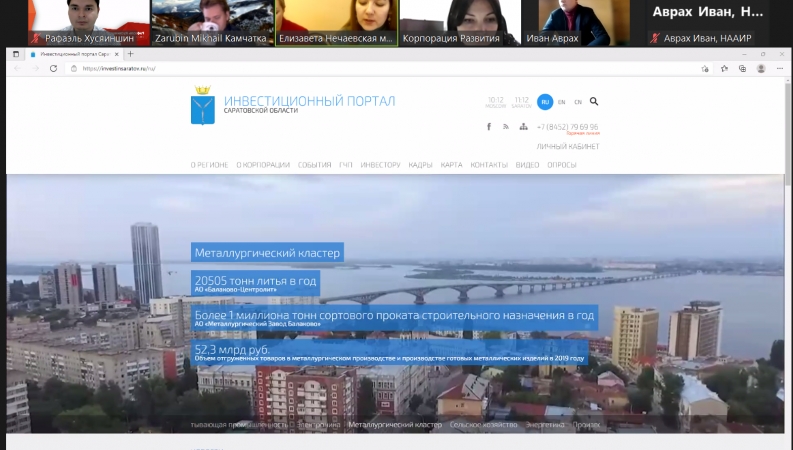Click the phone number hotline link
This screenshot has height=450, width=793.
coord(567,127)
